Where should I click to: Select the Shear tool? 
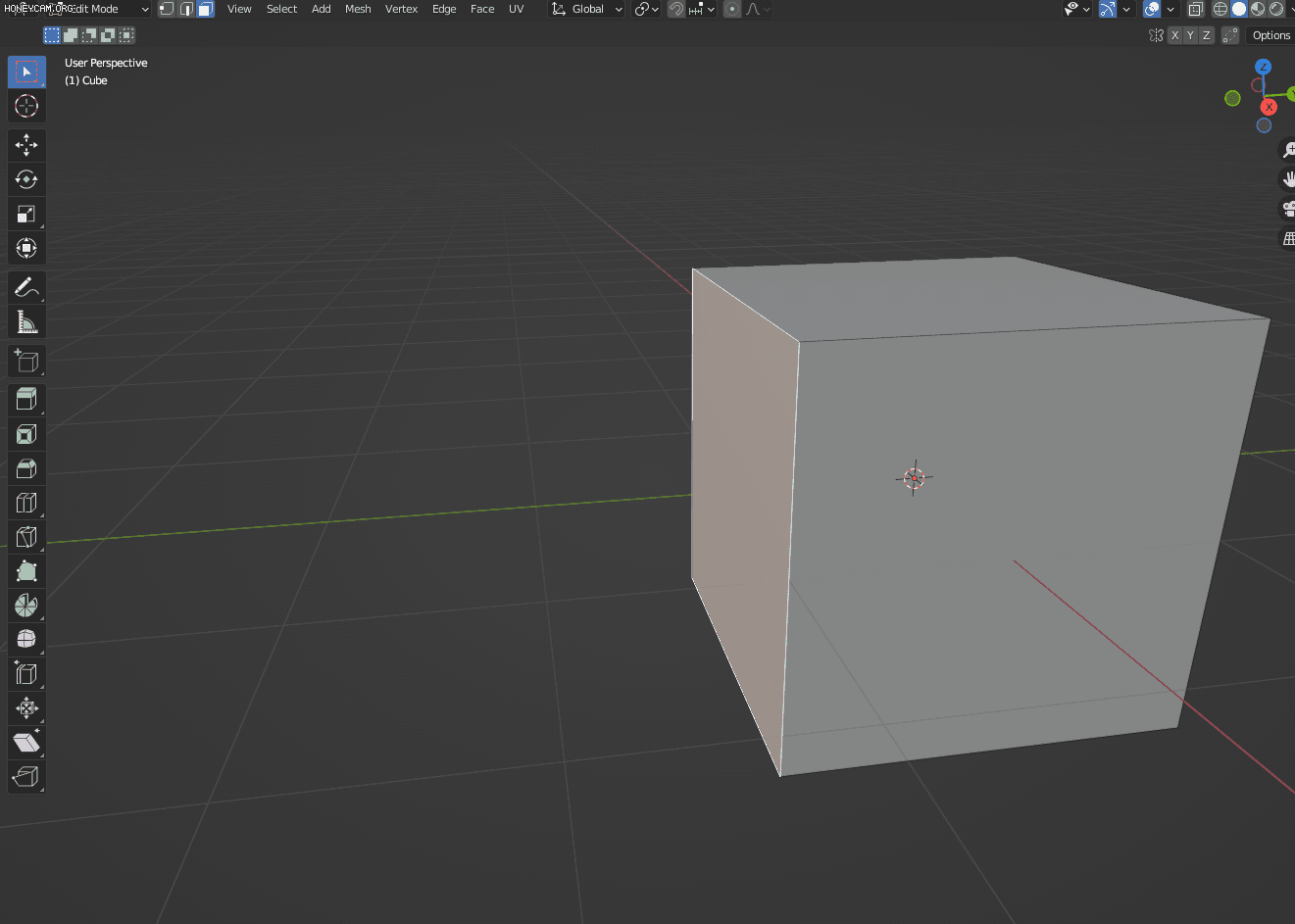coord(26,743)
